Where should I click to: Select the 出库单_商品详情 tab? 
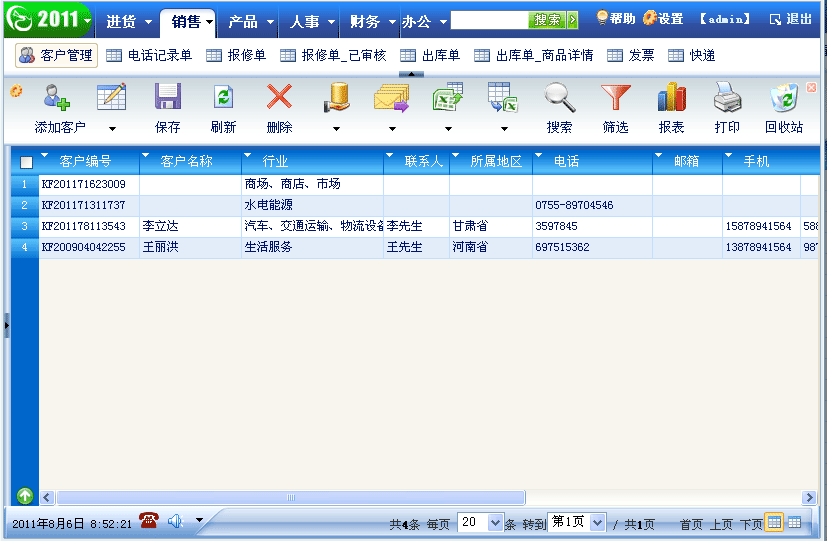(x=534, y=55)
